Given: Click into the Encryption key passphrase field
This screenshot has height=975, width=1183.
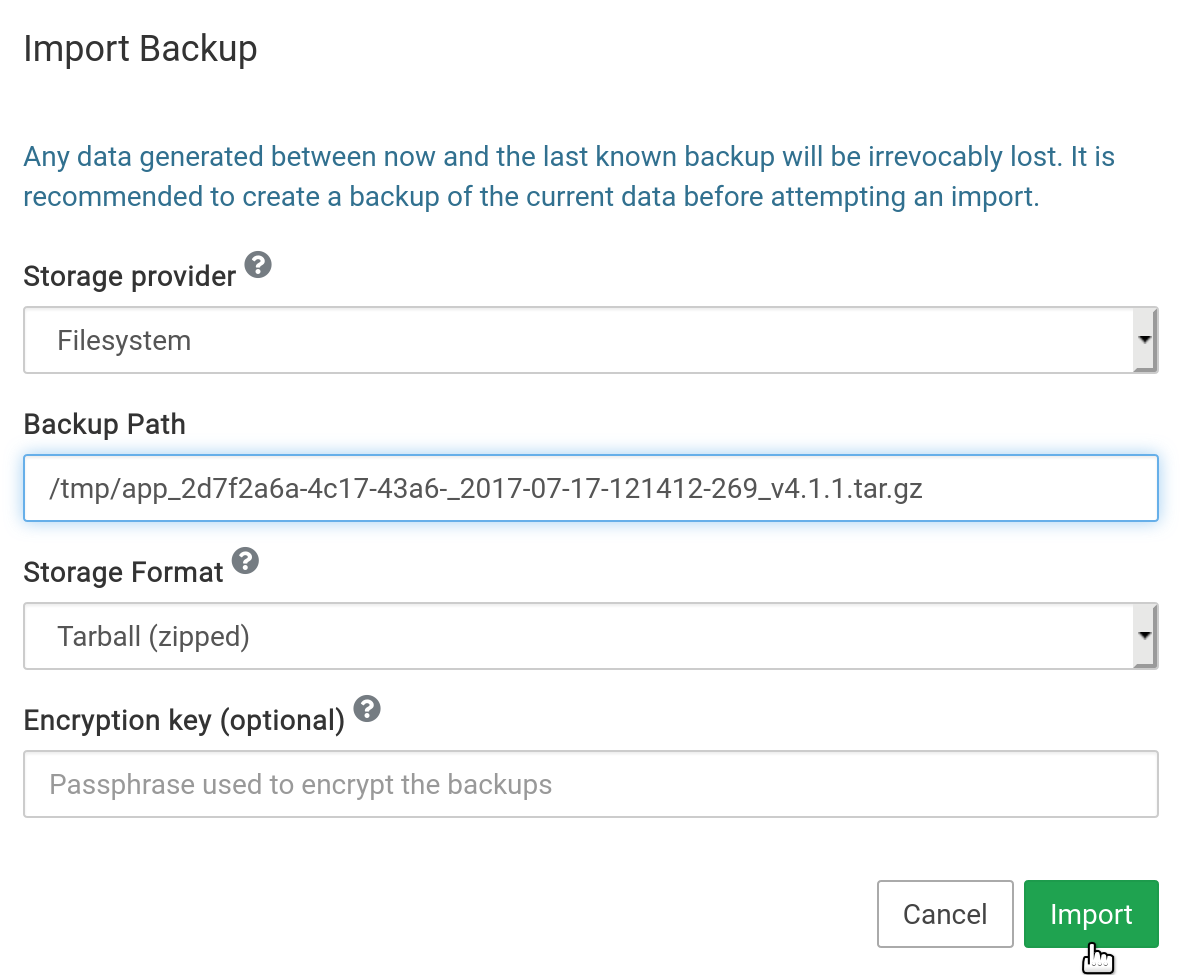Looking at the screenshot, I should coord(590,784).
